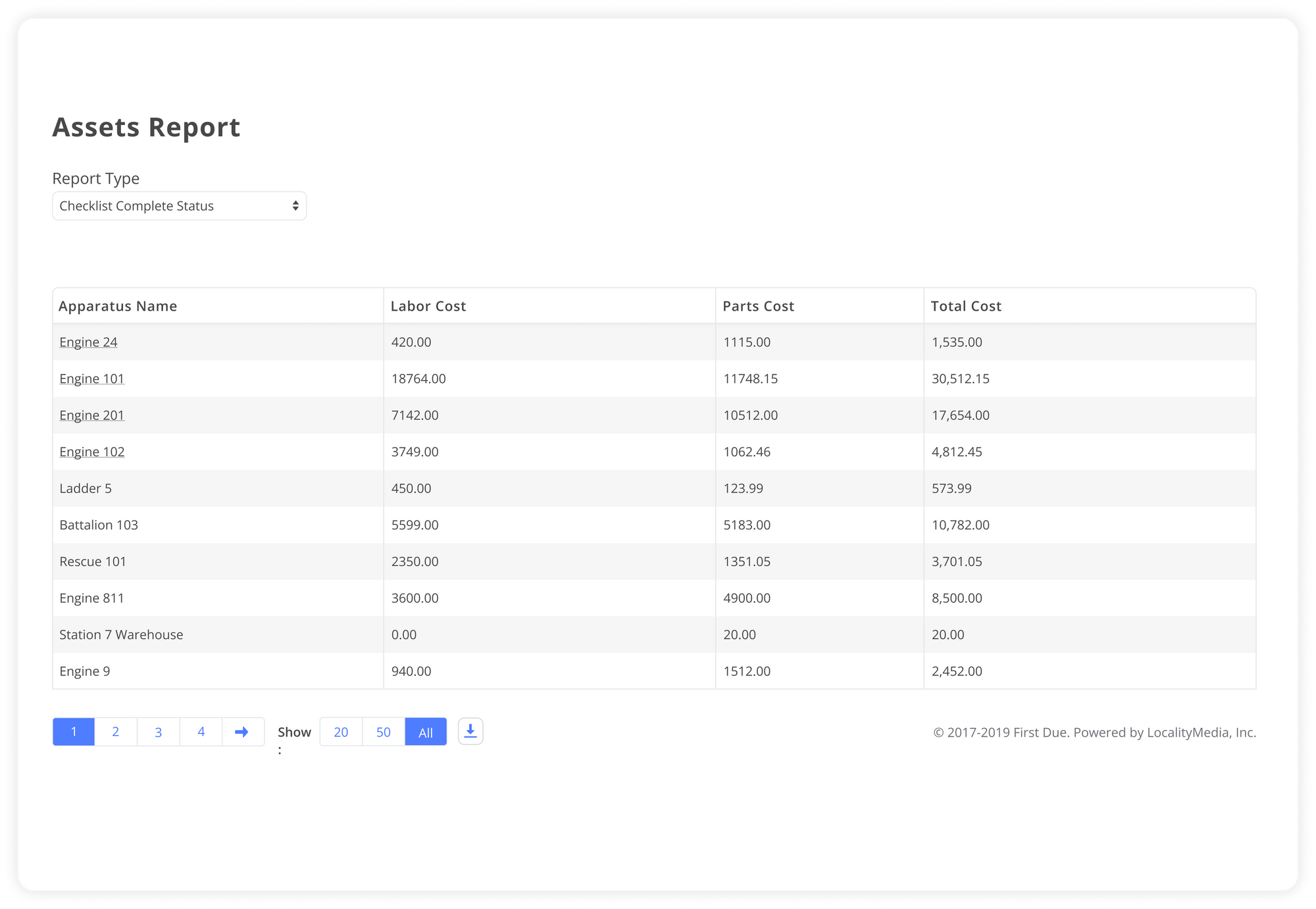Sort by the Apparatus Name column header
This screenshot has width=1316, height=909.
118,305
